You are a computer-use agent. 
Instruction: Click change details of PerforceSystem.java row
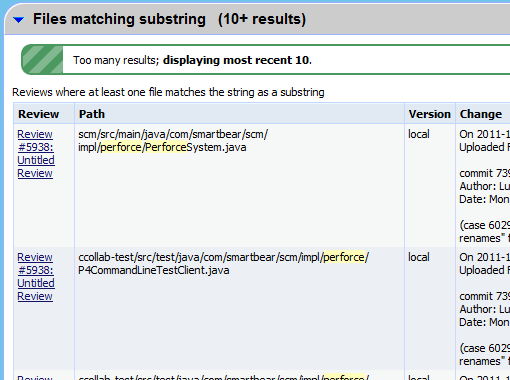(483, 185)
